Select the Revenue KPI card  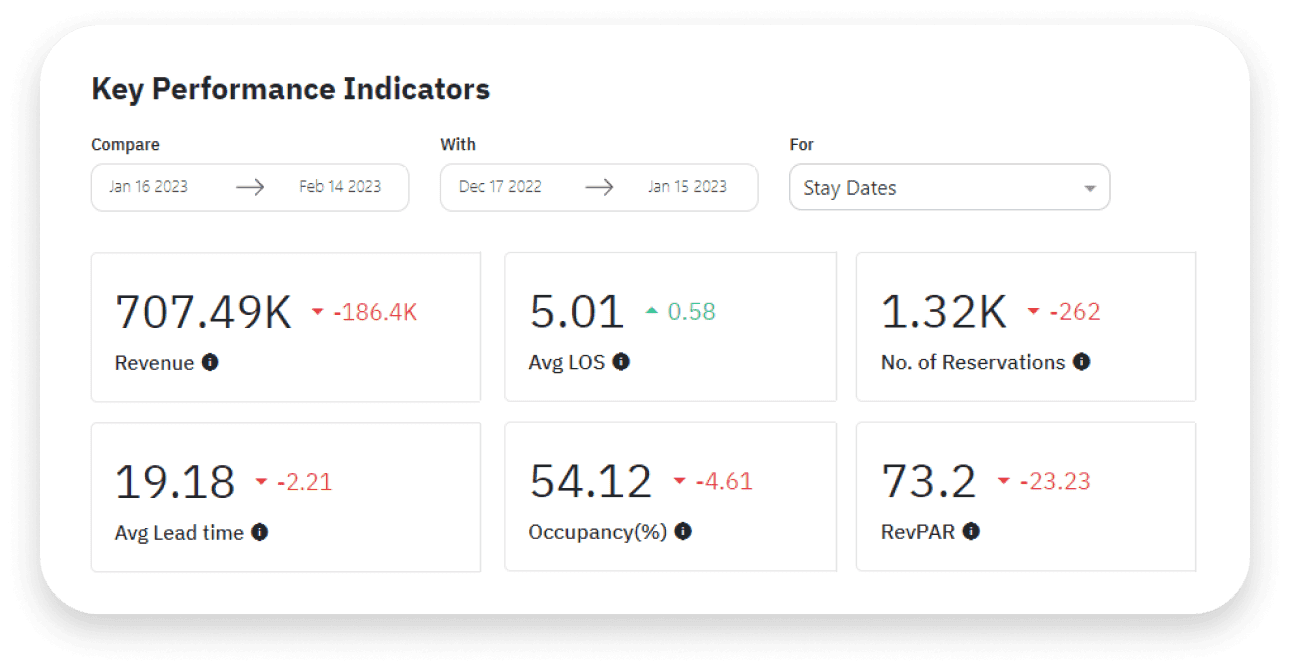286,326
